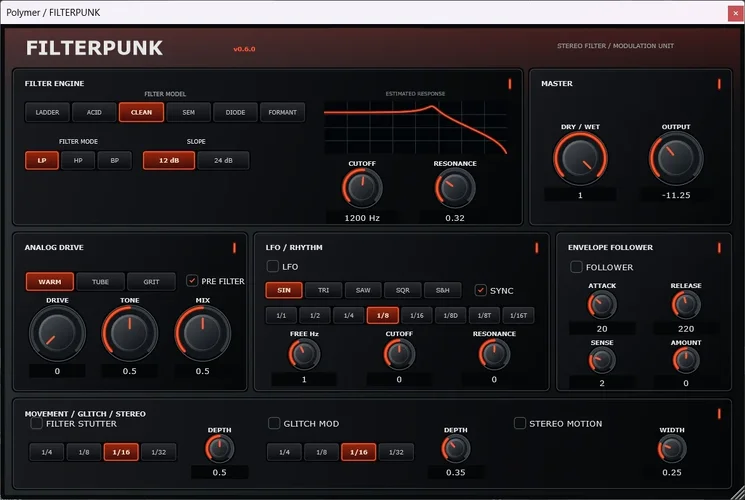
Task: Select the TUBE drive type
Action: click(x=100, y=281)
